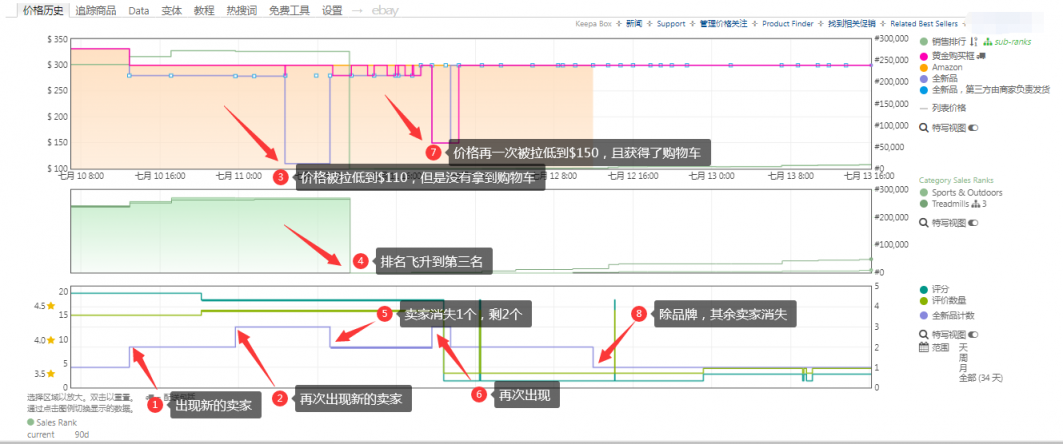
Task: Toggle the 评价数量 review count legend
Action: coord(923,300)
